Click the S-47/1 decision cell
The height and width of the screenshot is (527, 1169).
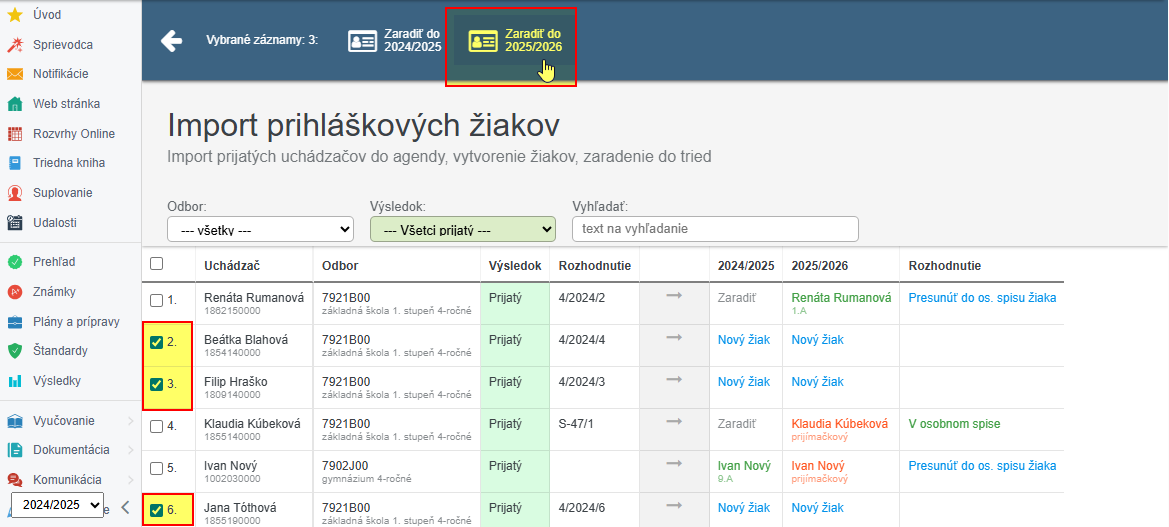tap(575, 424)
